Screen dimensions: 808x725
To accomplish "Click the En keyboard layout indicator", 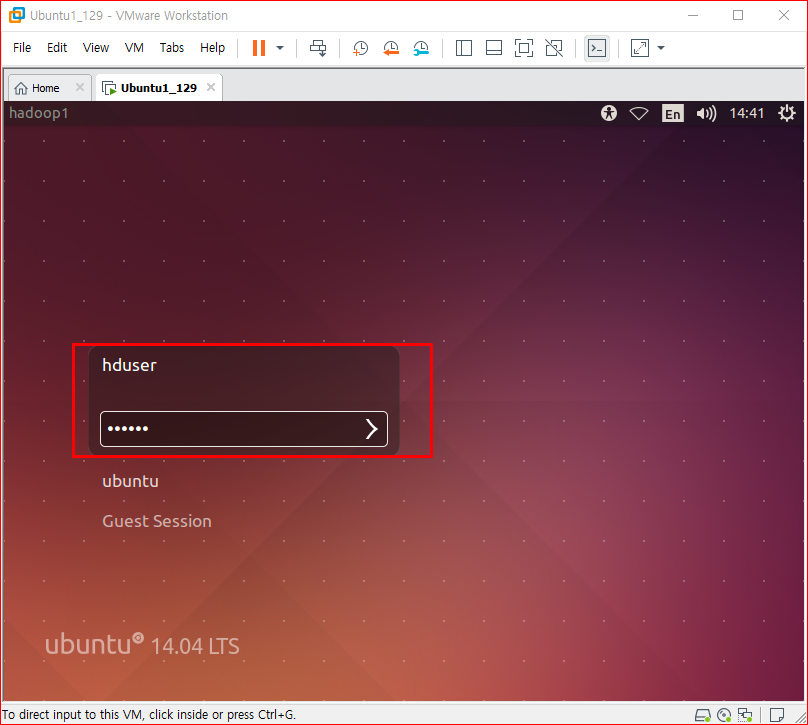I will pyautogui.click(x=672, y=113).
